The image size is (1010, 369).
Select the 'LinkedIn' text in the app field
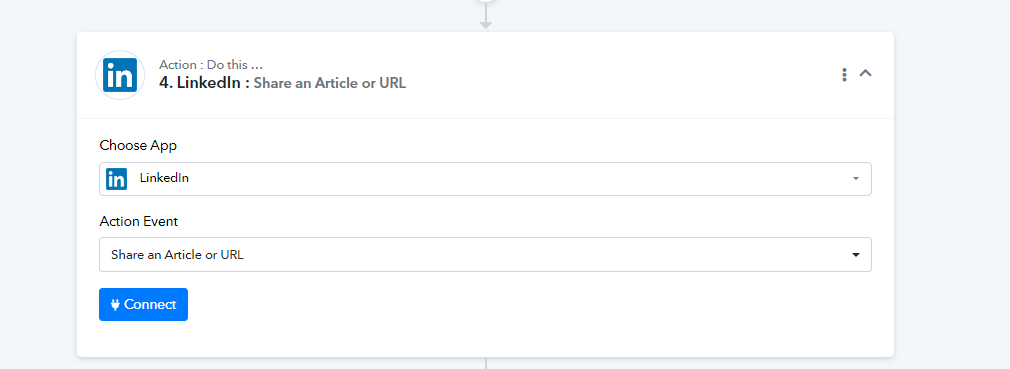tap(164, 178)
